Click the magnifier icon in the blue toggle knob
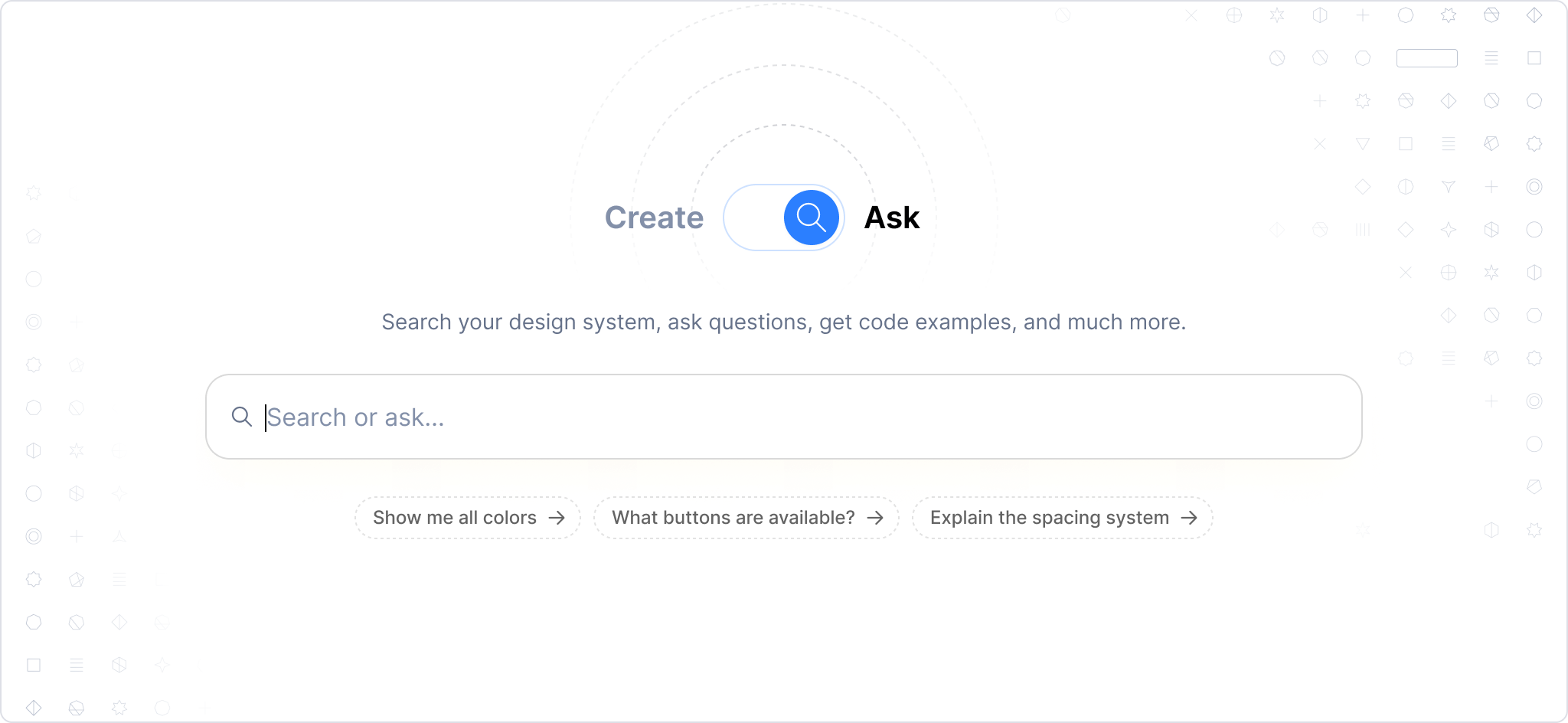This screenshot has height=723, width=1568. pos(811,218)
